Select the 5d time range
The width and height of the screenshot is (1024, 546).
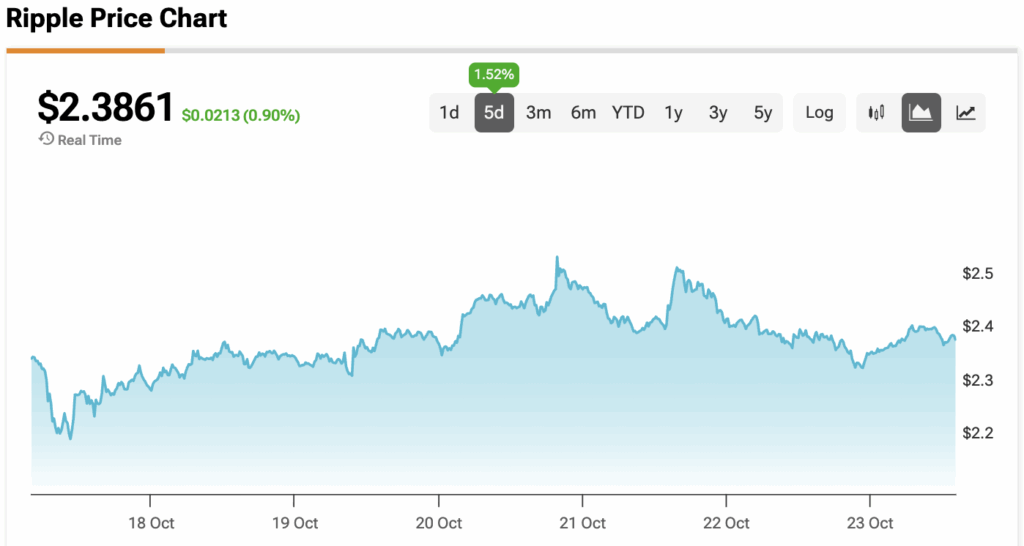click(x=494, y=113)
